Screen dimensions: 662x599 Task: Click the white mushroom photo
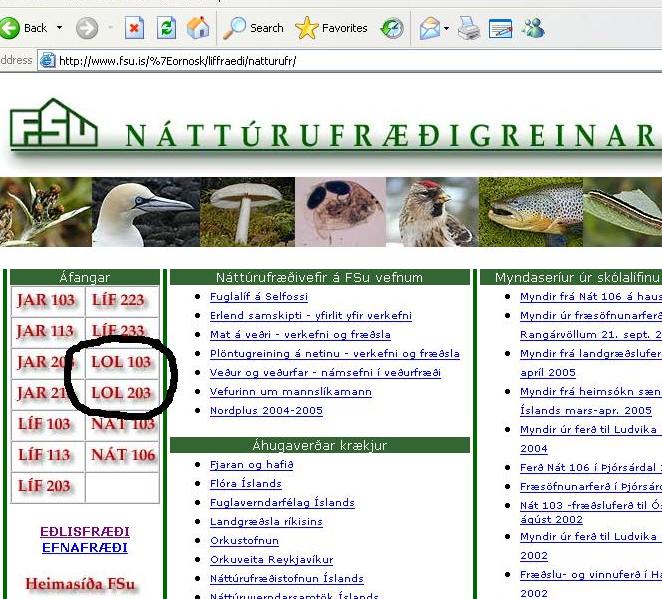pos(247,212)
